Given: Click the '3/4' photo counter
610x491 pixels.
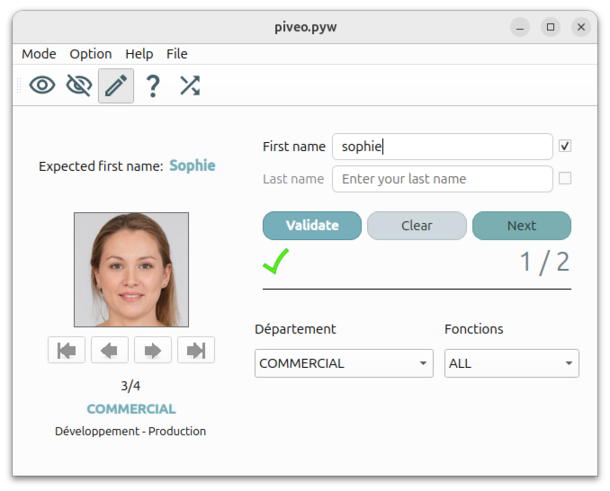Looking at the screenshot, I should [130, 386].
